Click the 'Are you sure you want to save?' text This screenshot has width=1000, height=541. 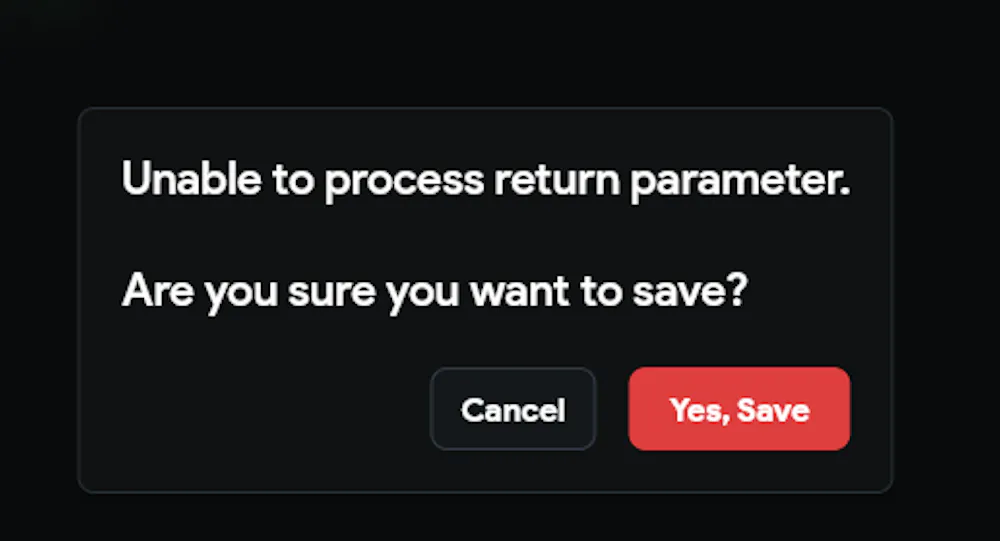pos(434,291)
